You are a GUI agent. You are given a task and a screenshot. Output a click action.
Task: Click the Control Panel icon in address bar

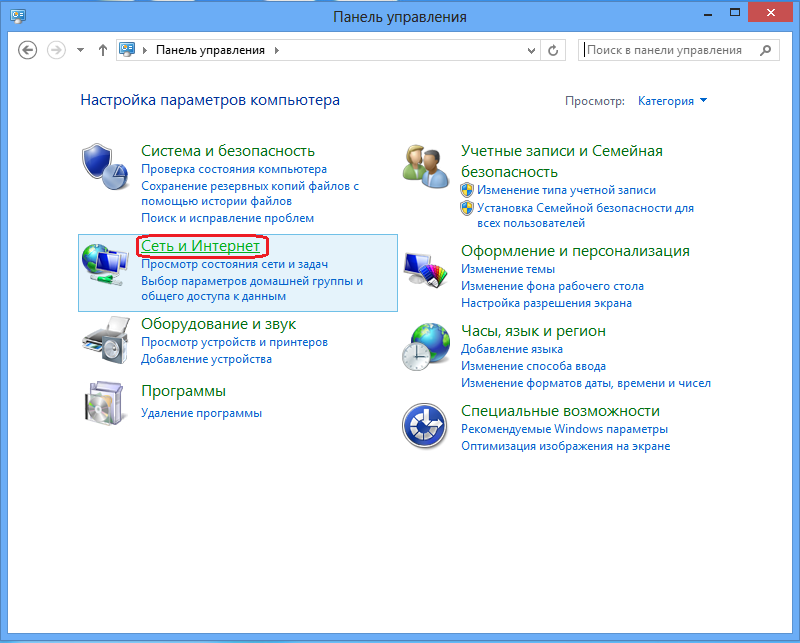127,50
